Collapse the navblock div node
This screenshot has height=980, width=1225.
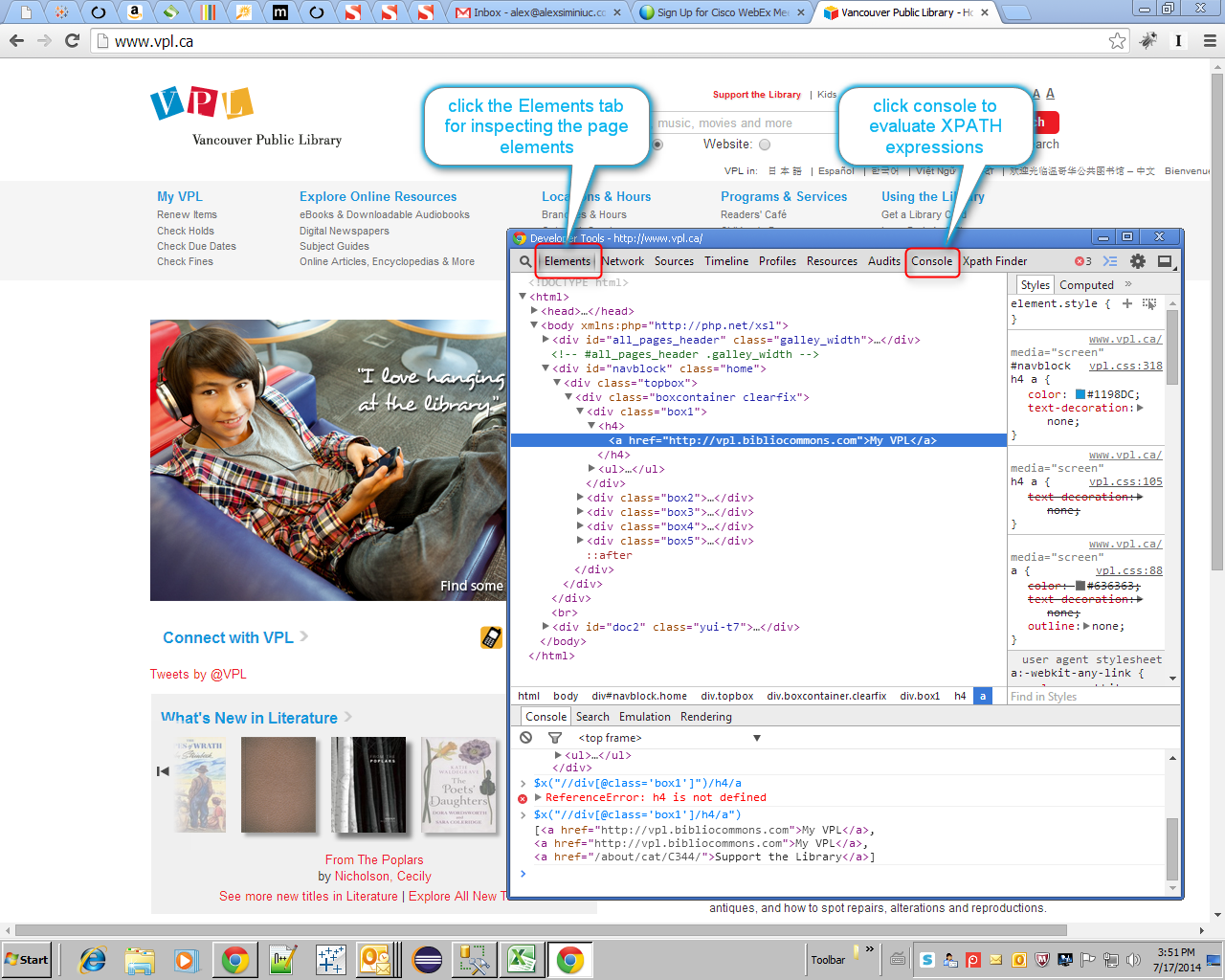coord(546,368)
